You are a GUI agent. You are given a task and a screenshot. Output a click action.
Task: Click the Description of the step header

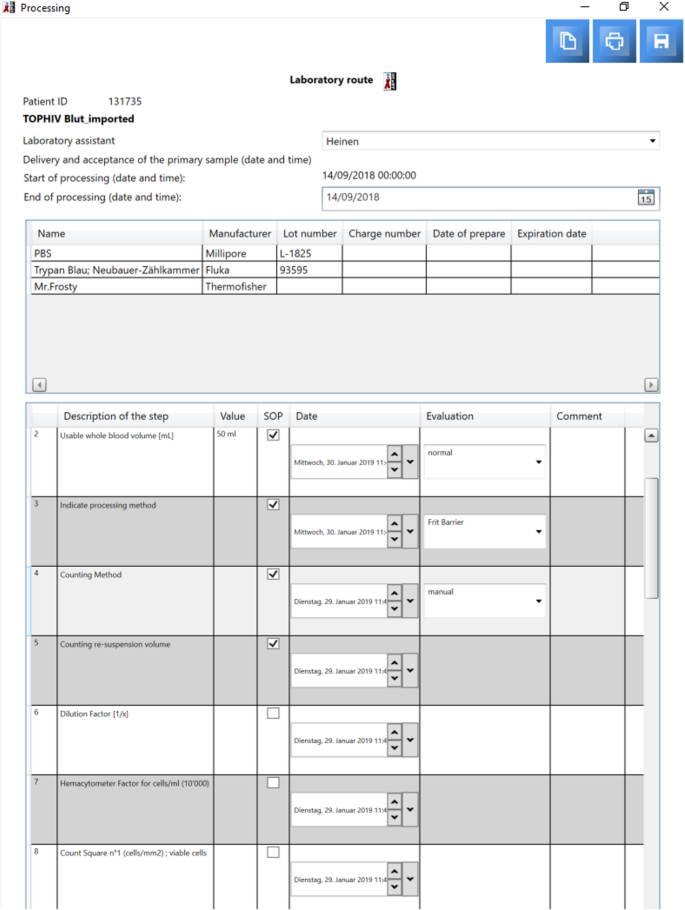click(x=135, y=416)
